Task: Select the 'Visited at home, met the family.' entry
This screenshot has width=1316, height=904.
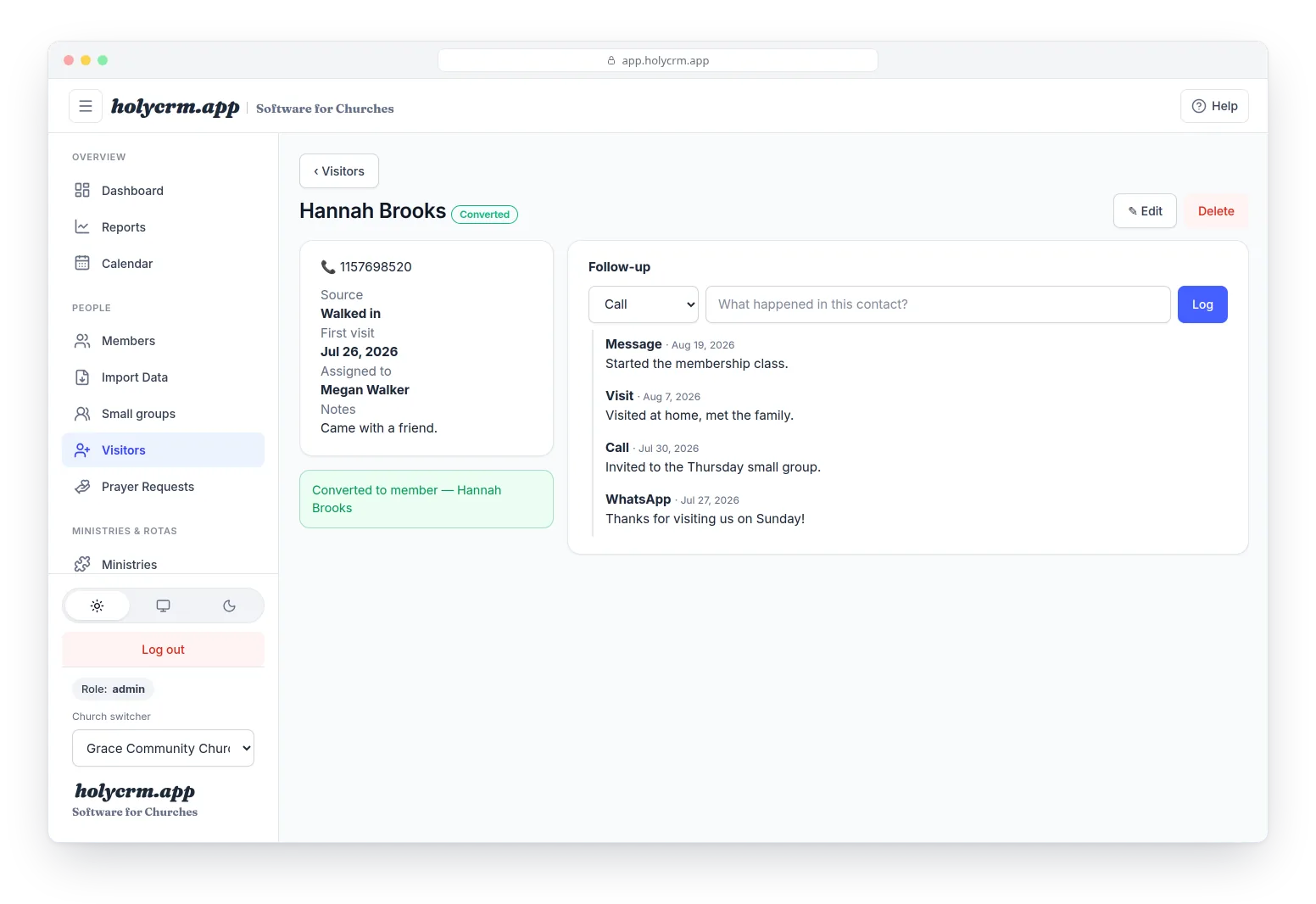Action: (700, 416)
